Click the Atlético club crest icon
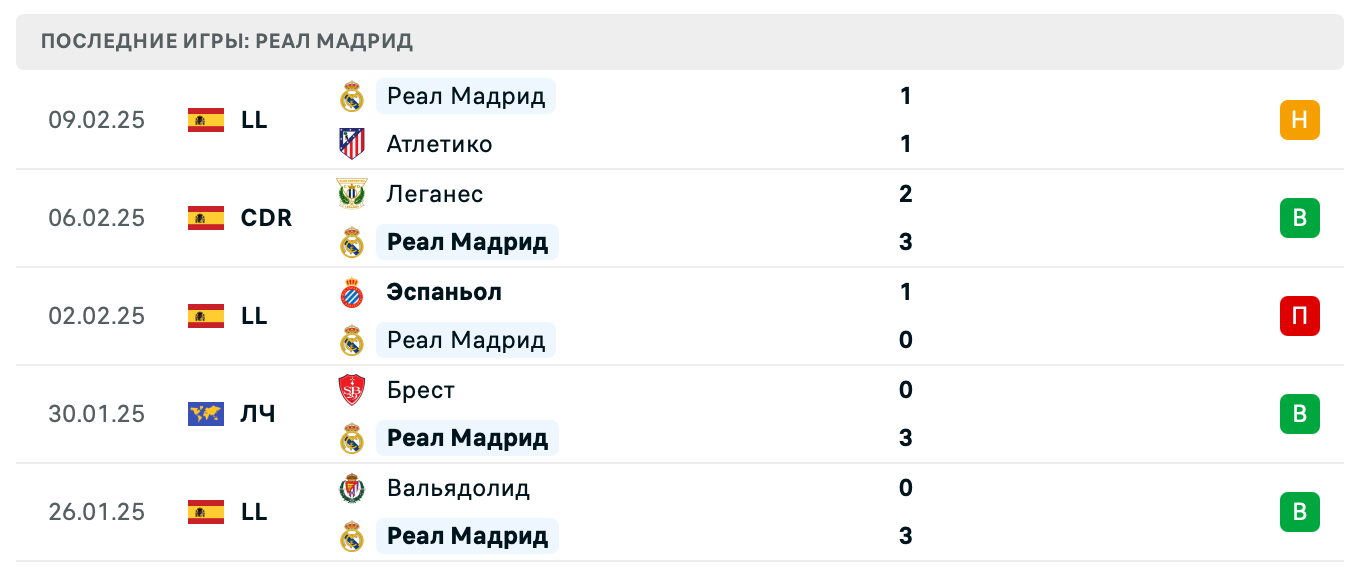 (x=352, y=144)
